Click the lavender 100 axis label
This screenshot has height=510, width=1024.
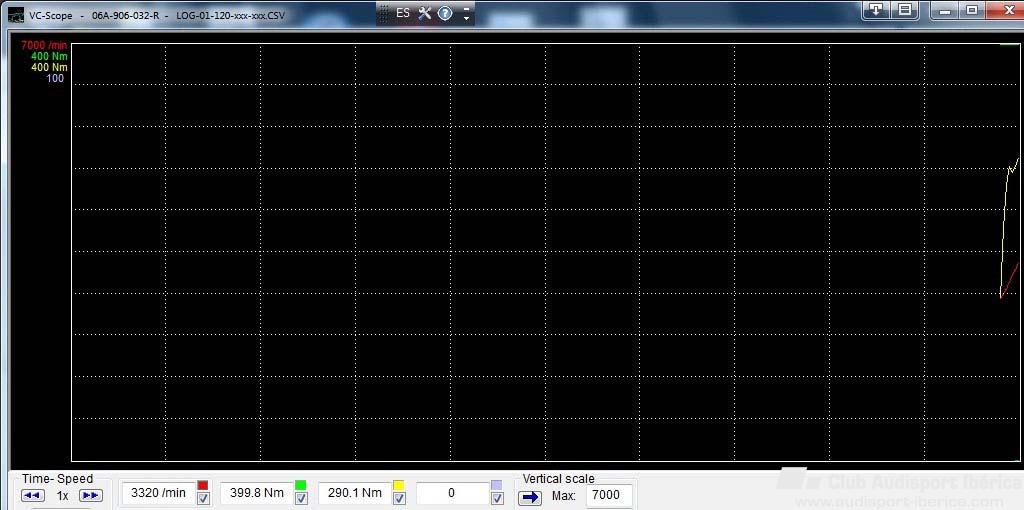point(56,78)
